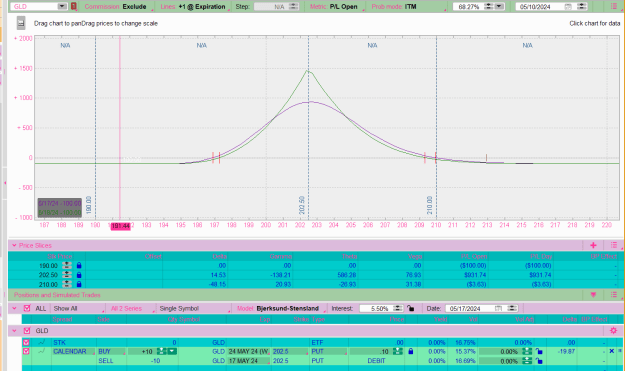The image size is (625, 371).
Task: Click the Interest 5.50% input field
Action: pyautogui.click(x=376, y=308)
